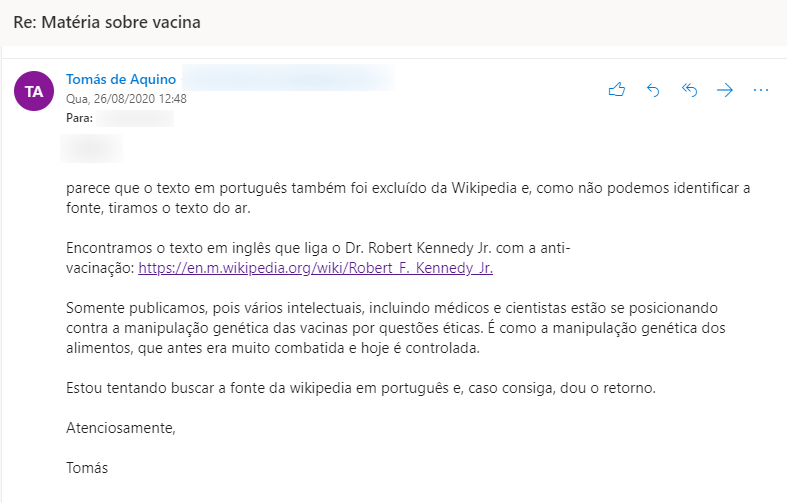Click the closing word 'Atenciosamente,'
The height and width of the screenshot is (503, 787).
pyautogui.click(x=121, y=428)
